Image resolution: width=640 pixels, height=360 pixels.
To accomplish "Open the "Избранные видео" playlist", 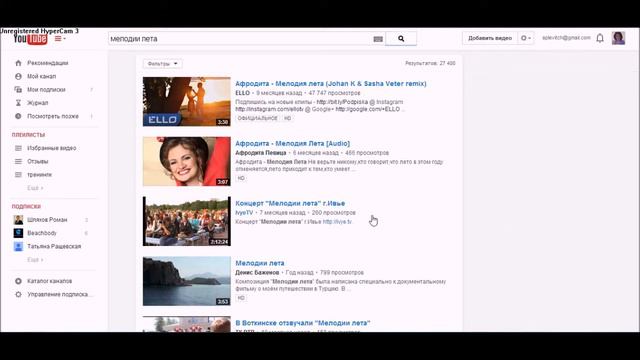I will point(51,148).
